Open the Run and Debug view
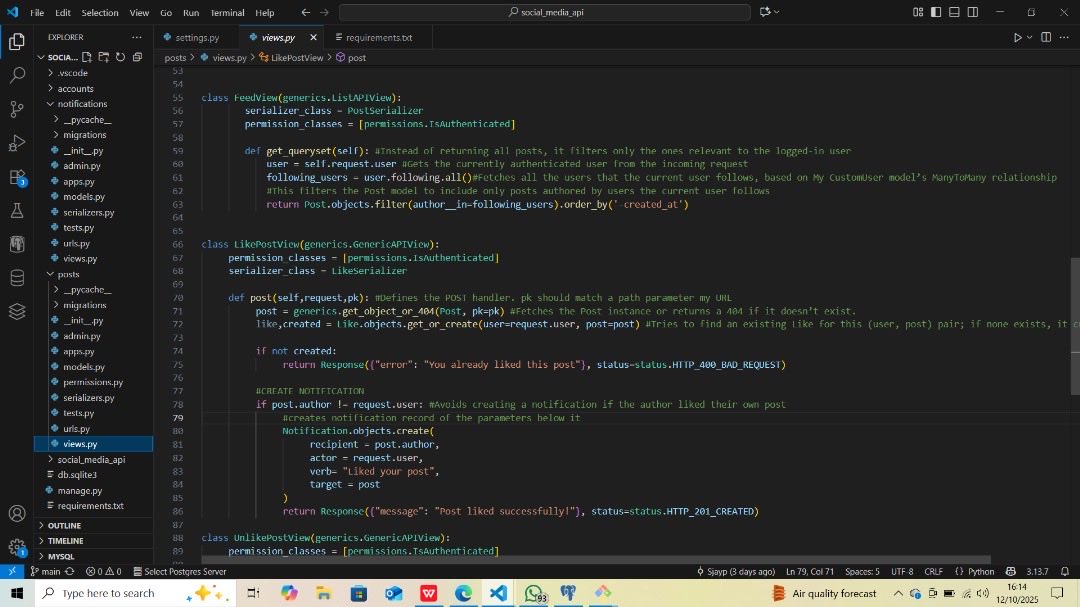The width and height of the screenshot is (1080, 607). point(17,143)
